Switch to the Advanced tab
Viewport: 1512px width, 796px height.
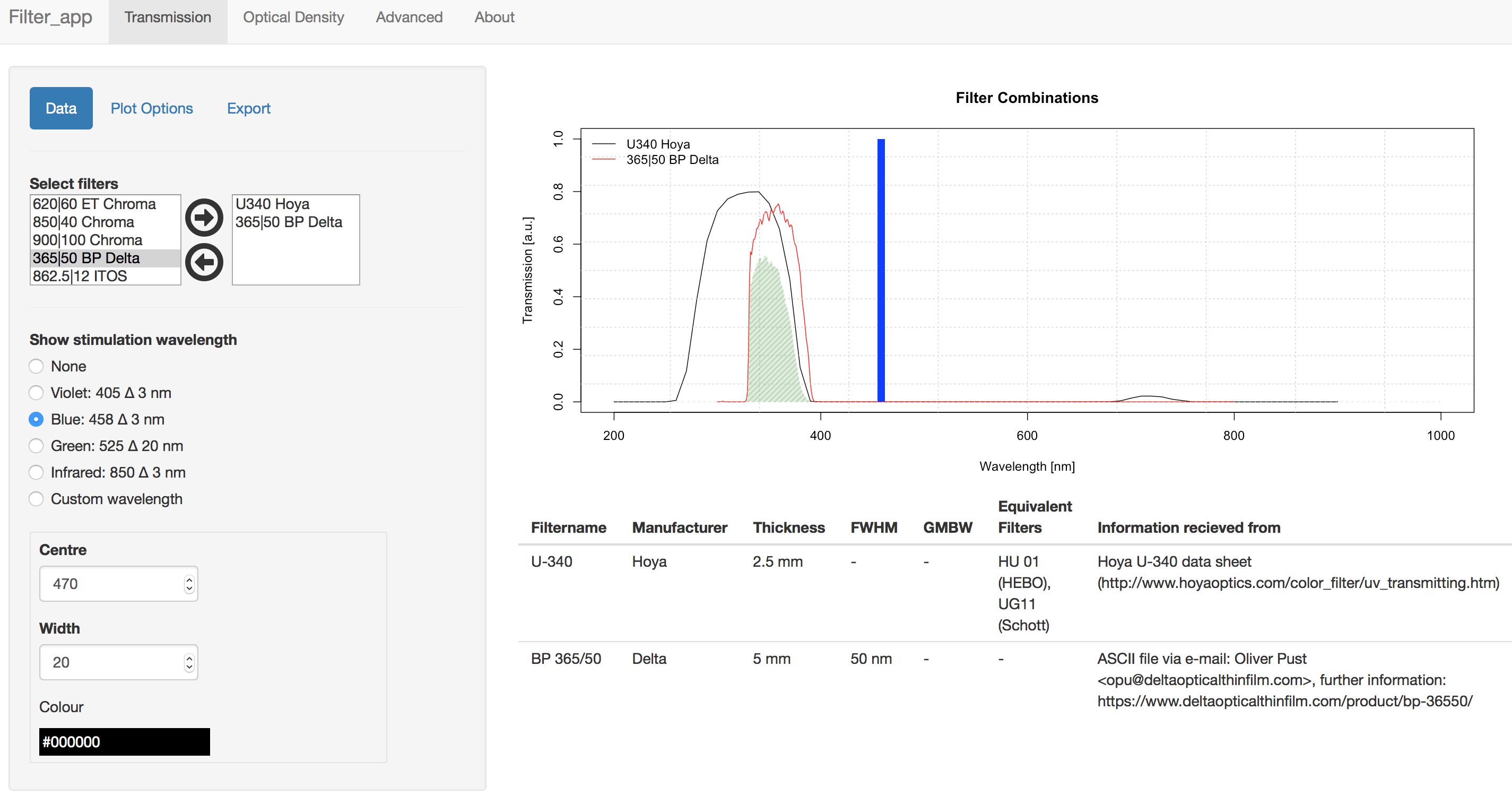409,18
